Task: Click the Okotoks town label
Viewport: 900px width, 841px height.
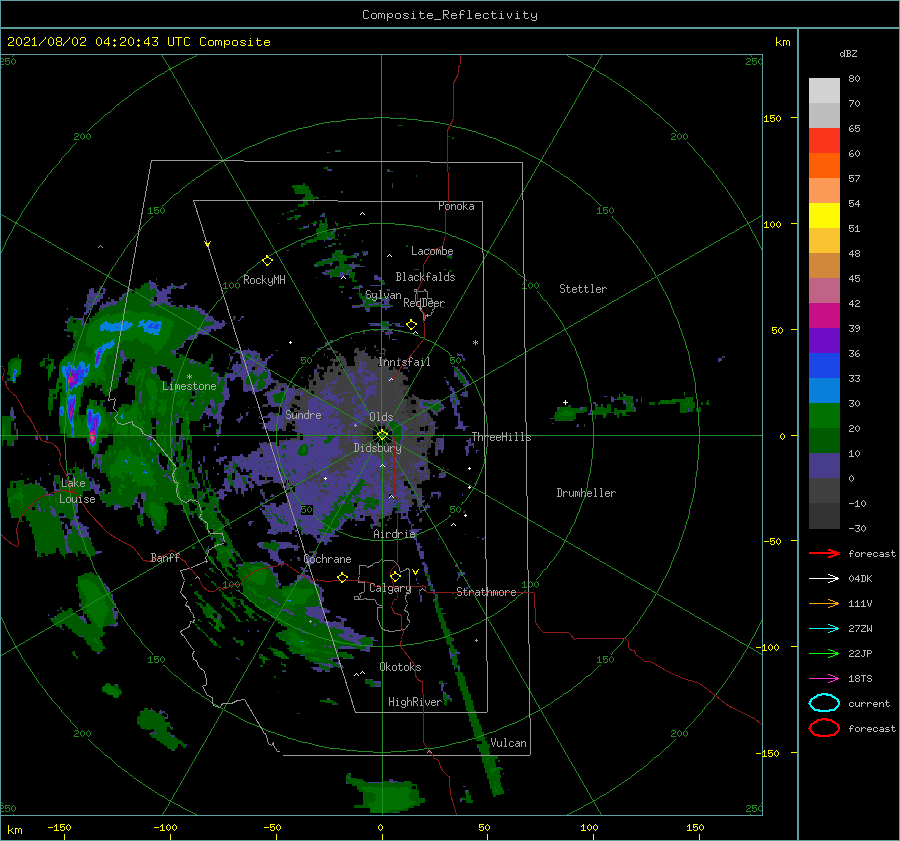Action: (401, 667)
